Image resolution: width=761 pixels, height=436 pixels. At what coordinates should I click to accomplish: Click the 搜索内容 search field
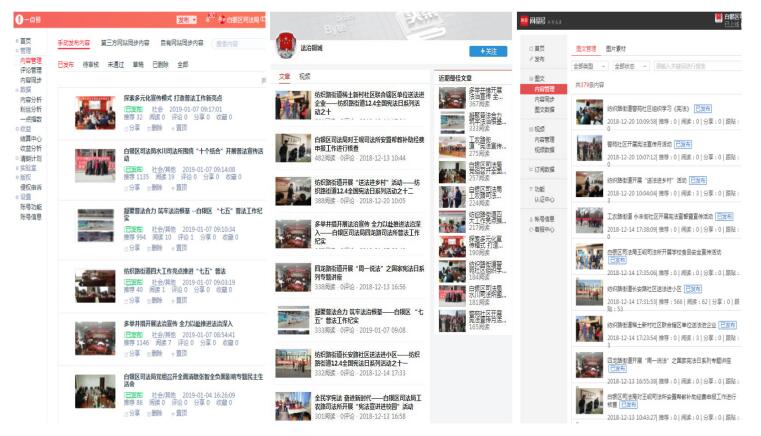point(239,44)
